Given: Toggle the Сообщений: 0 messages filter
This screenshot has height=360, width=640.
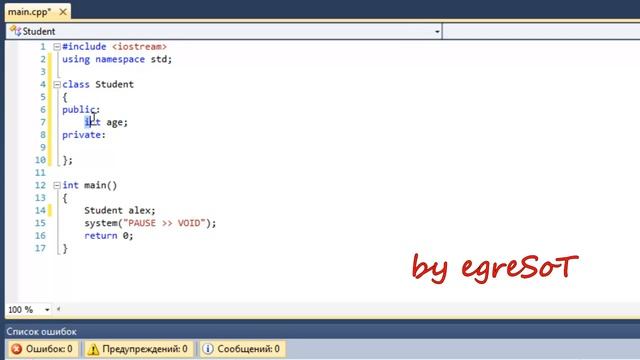Looking at the screenshot, I should point(242,349).
